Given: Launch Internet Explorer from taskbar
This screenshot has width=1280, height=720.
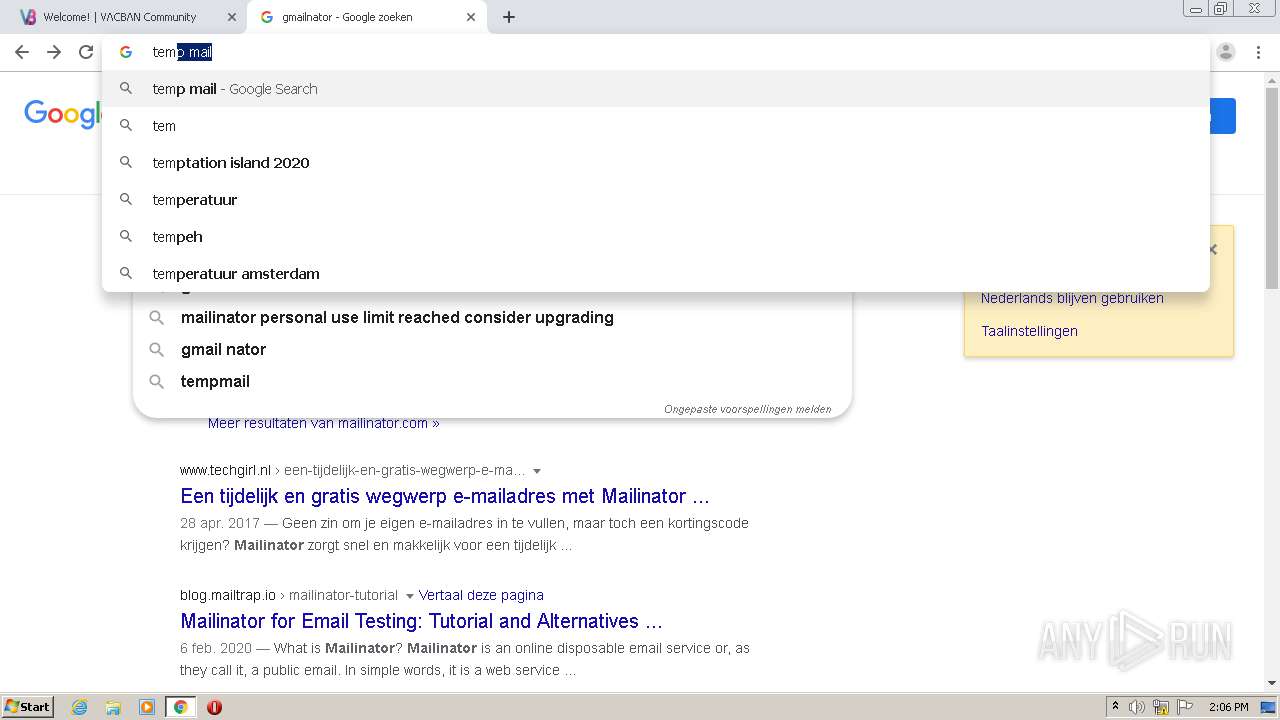Looking at the screenshot, I should 80,707.
